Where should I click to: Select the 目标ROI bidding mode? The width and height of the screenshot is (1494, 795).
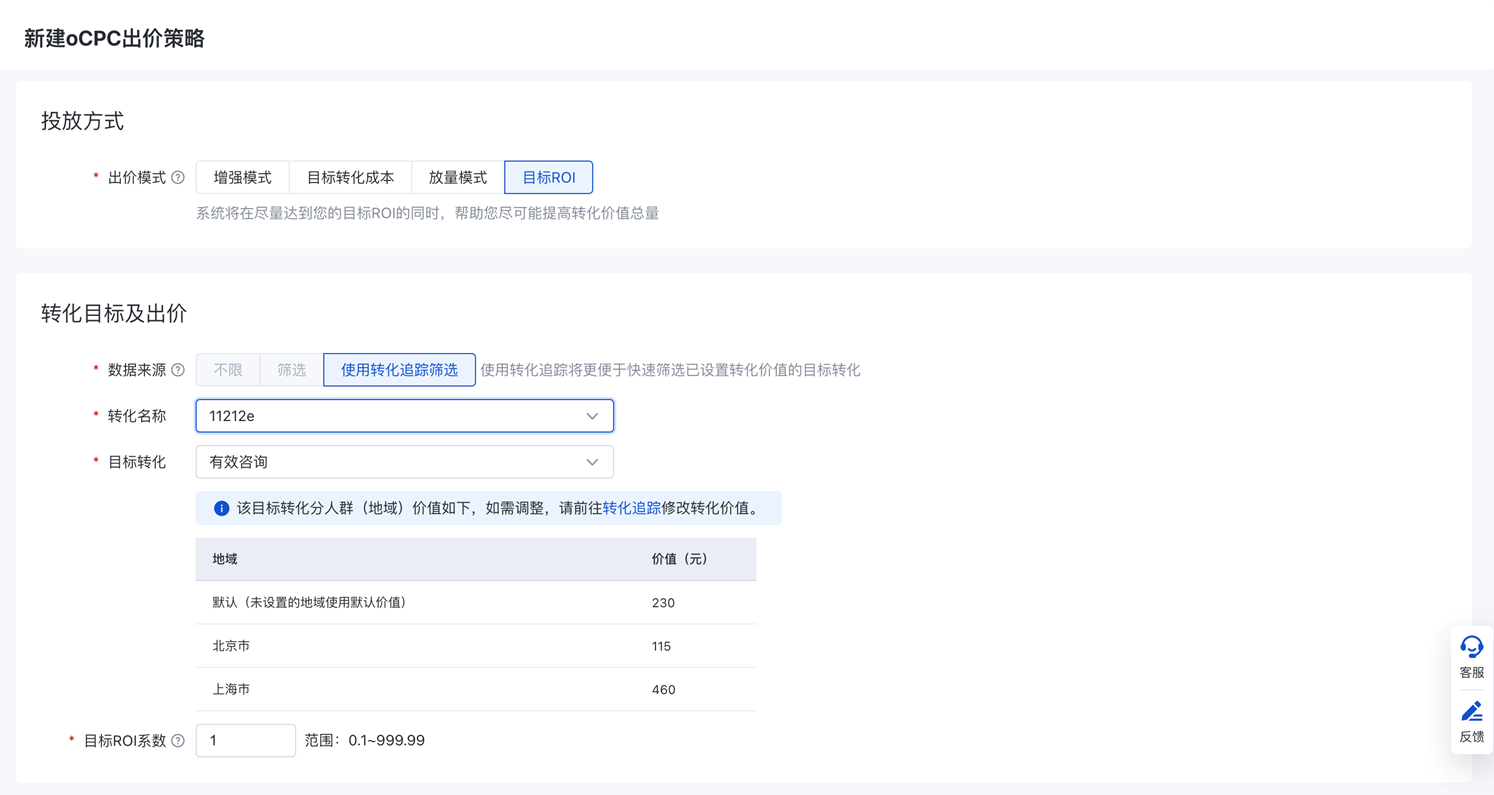[x=549, y=178]
